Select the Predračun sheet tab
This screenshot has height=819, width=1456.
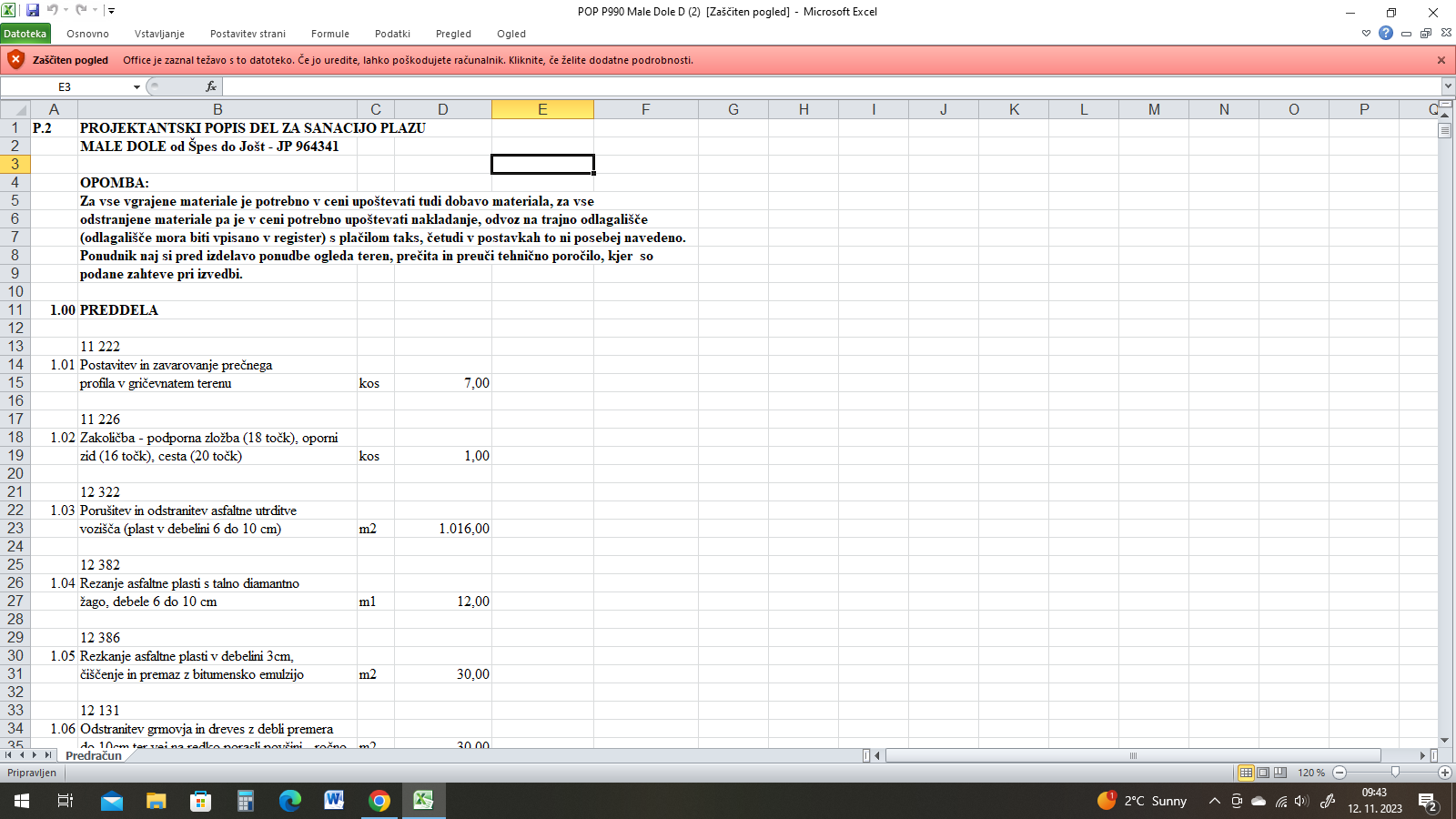[94, 755]
